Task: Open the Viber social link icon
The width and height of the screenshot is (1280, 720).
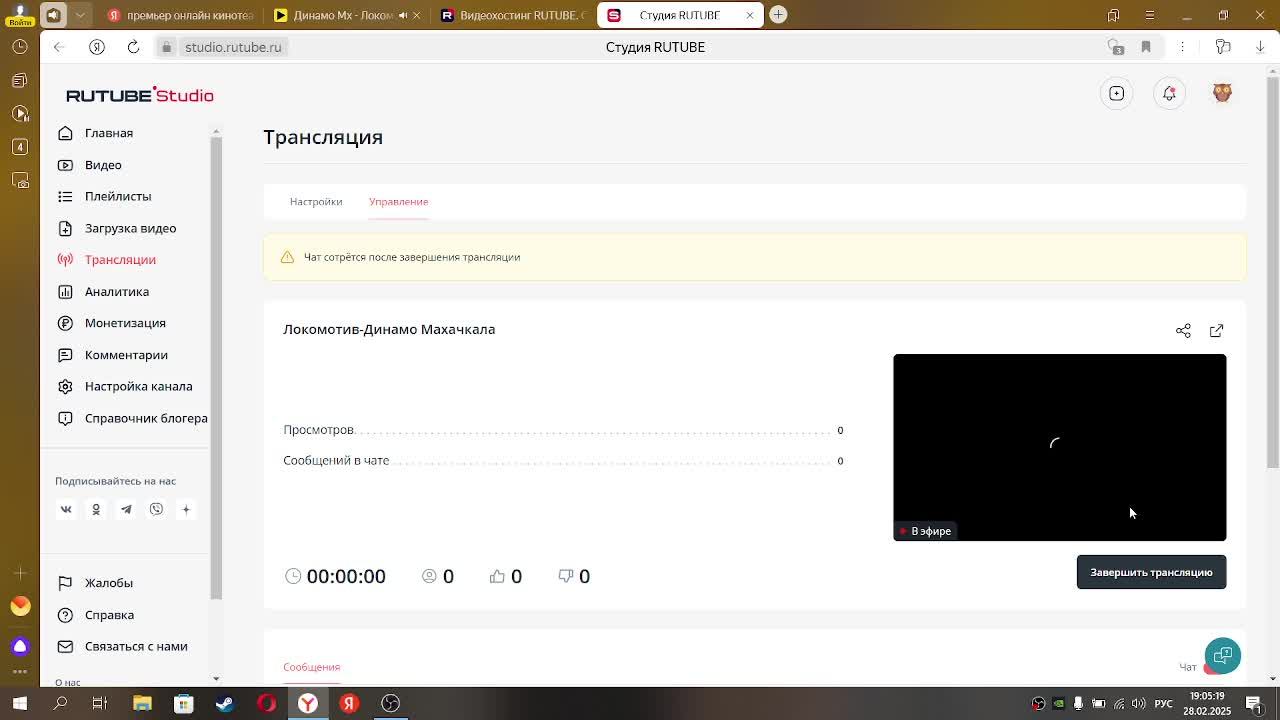Action: (156, 509)
